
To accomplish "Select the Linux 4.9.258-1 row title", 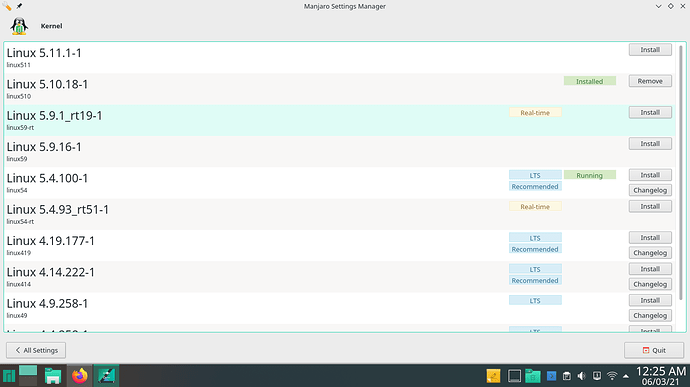I will tap(47, 303).
